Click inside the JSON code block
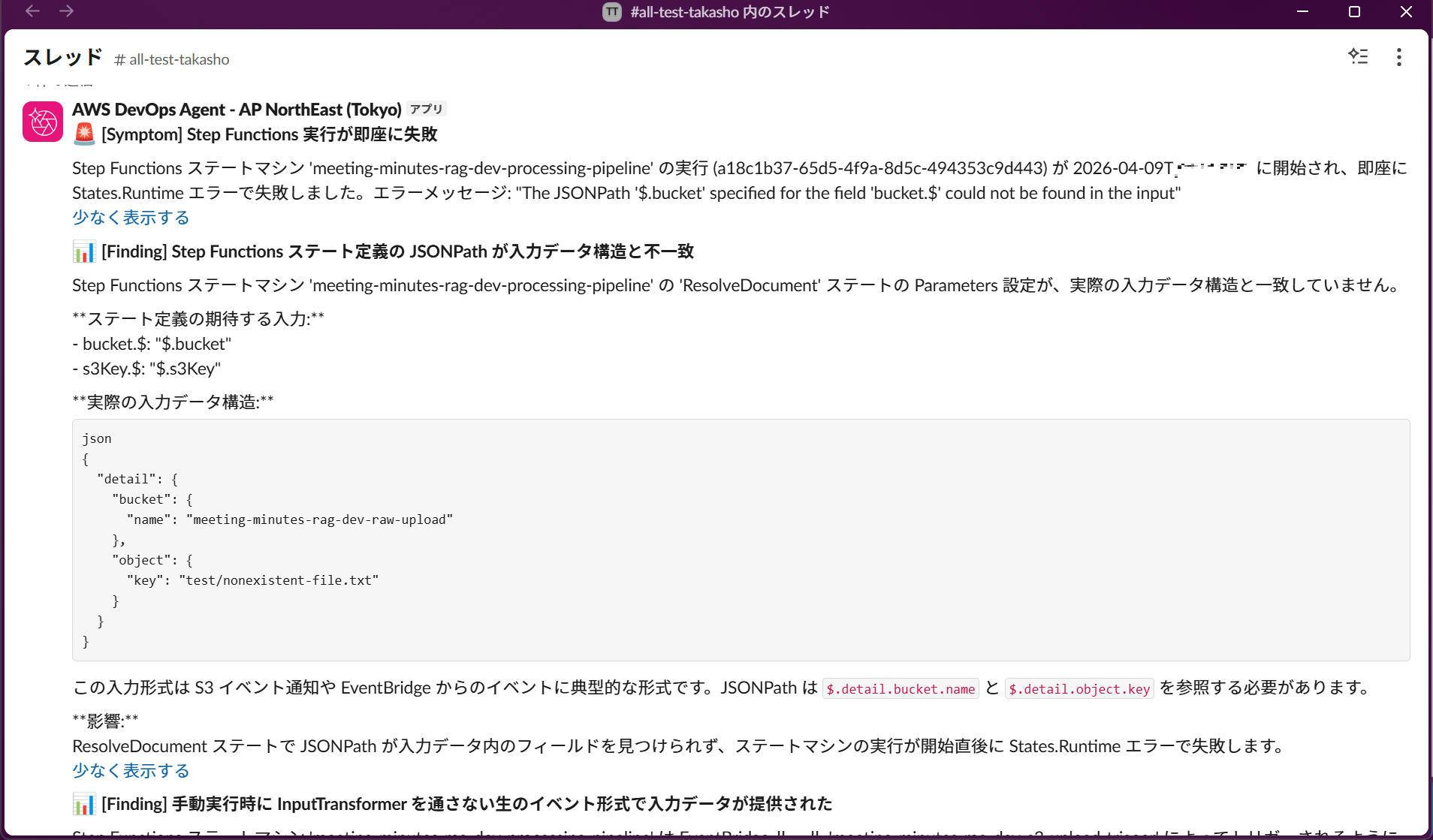Viewport: 1433px width, 840px height. [x=741, y=540]
